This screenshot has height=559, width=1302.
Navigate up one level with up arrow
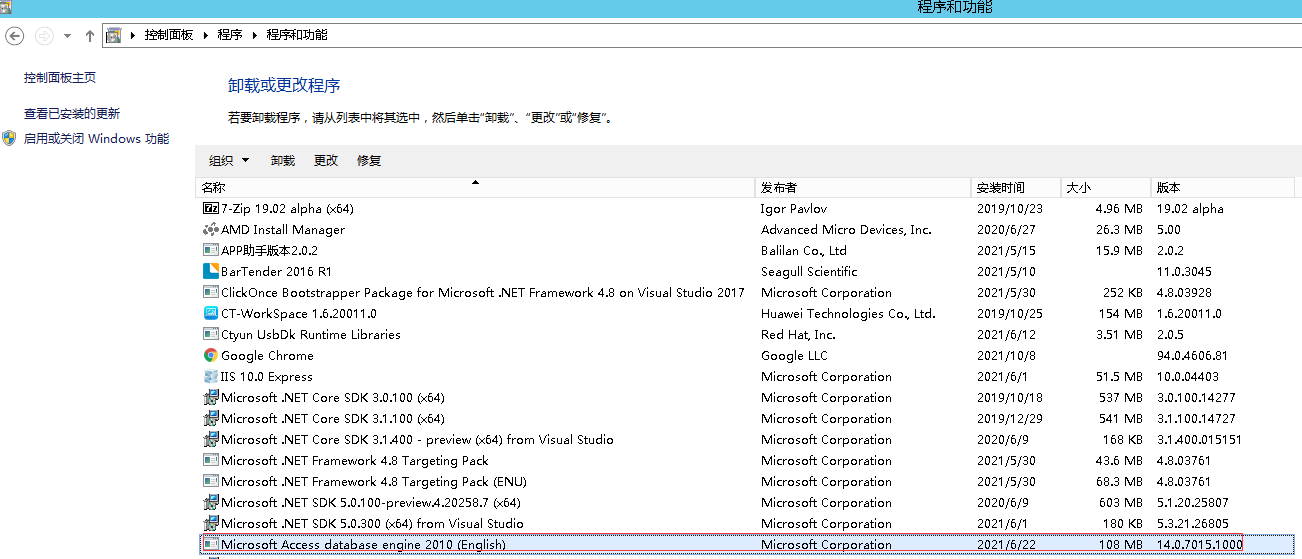click(x=90, y=35)
